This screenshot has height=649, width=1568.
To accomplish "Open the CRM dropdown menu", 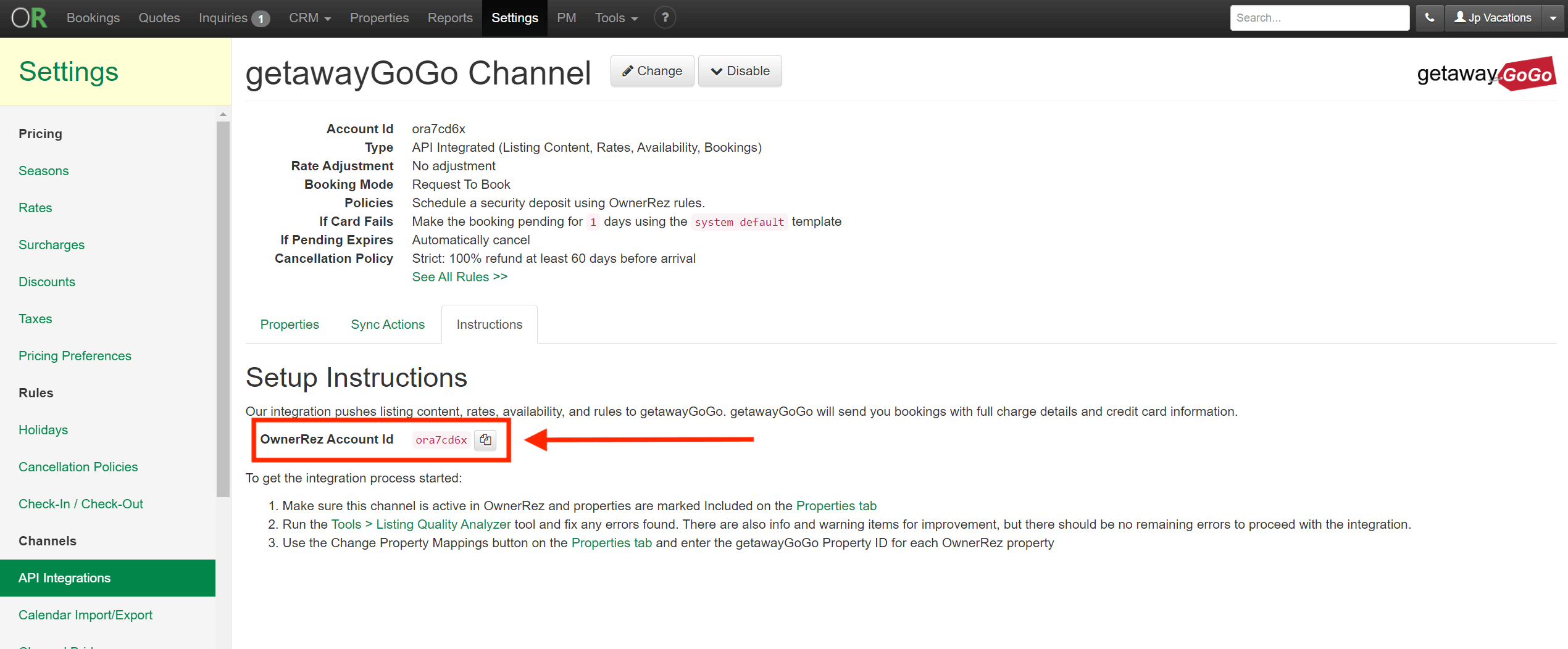I will [310, 18].
